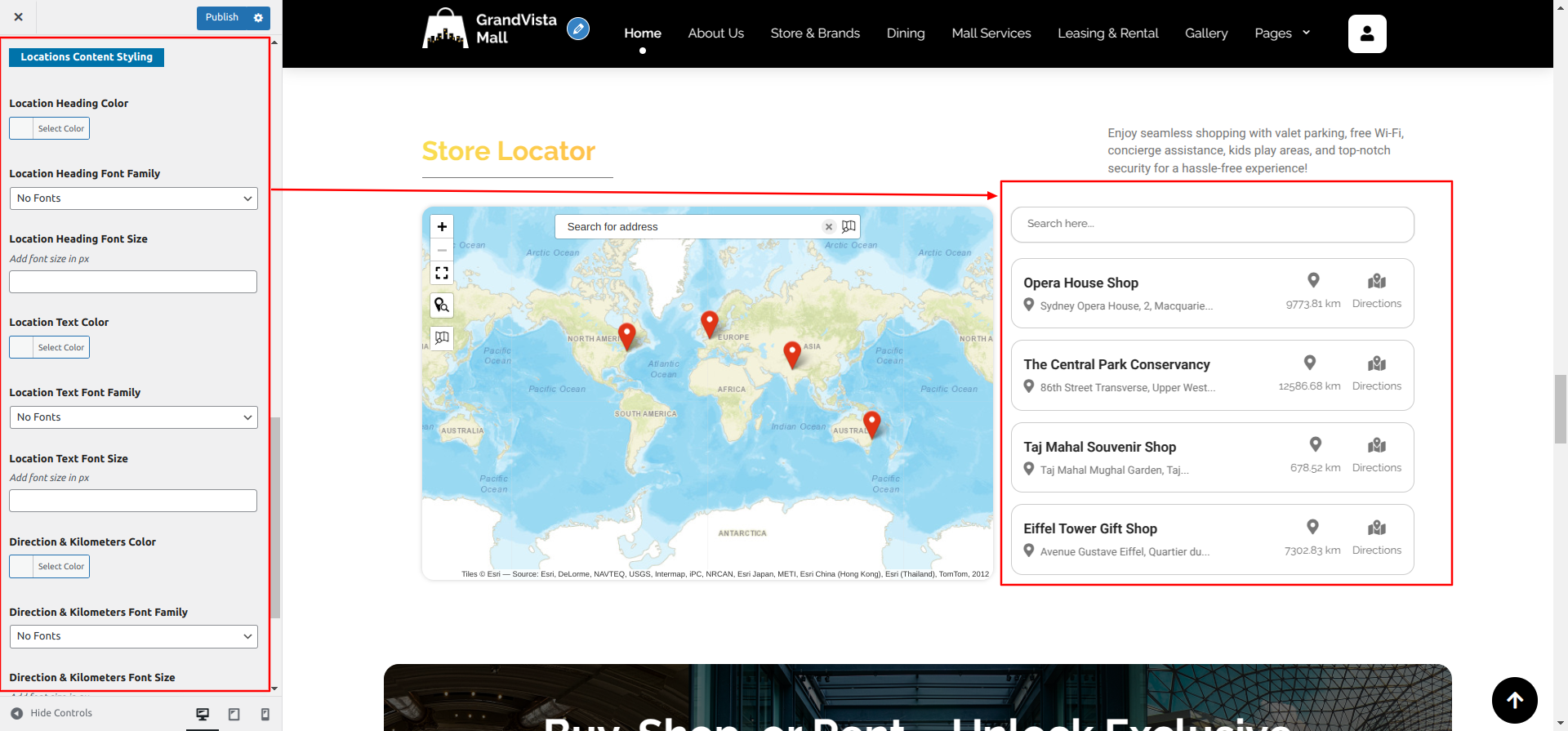Click Hide Controls at the bottom
Screen dimensions: 1568x731
(51, 713)
